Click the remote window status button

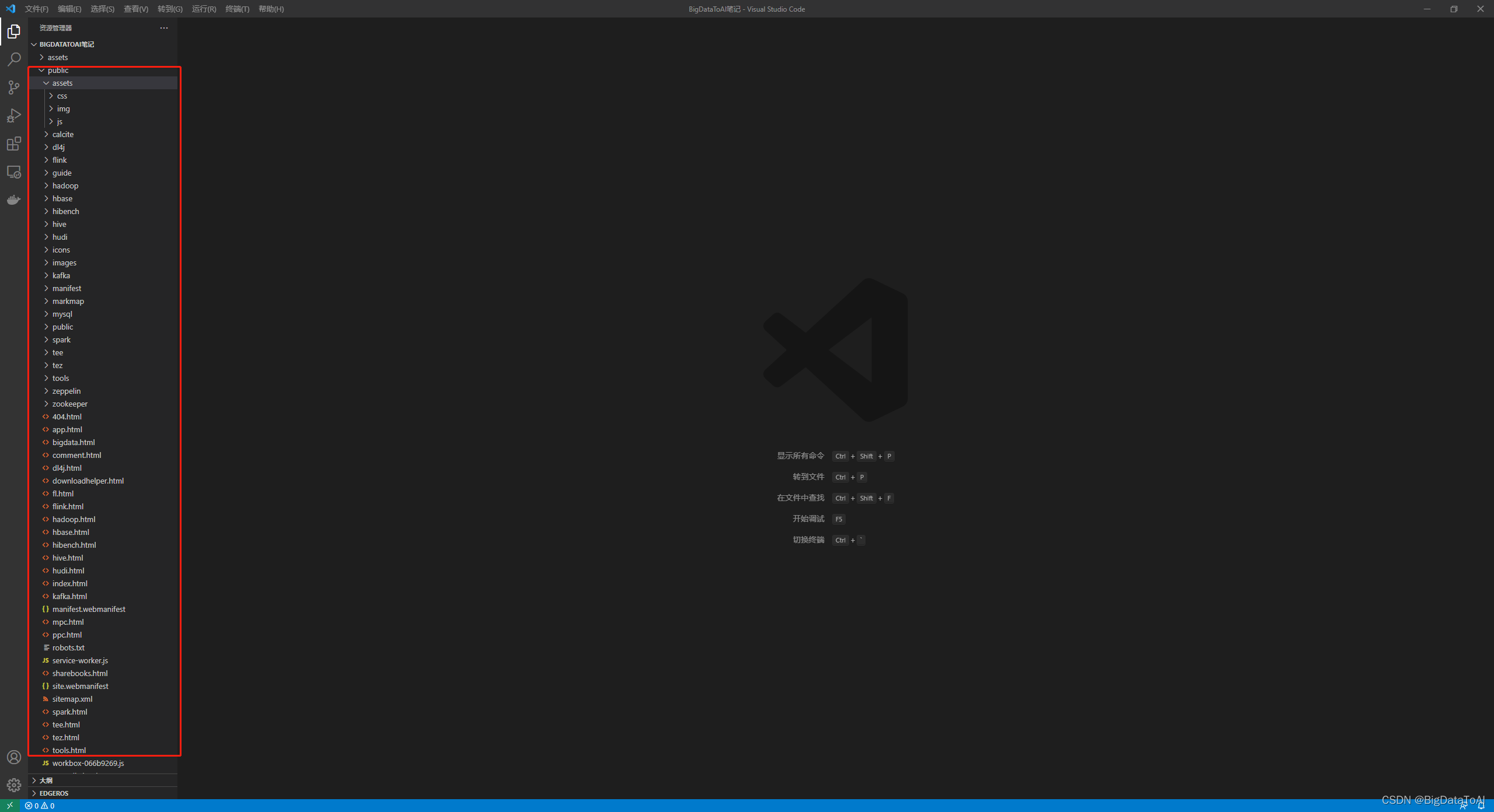(x=10, y=806)
